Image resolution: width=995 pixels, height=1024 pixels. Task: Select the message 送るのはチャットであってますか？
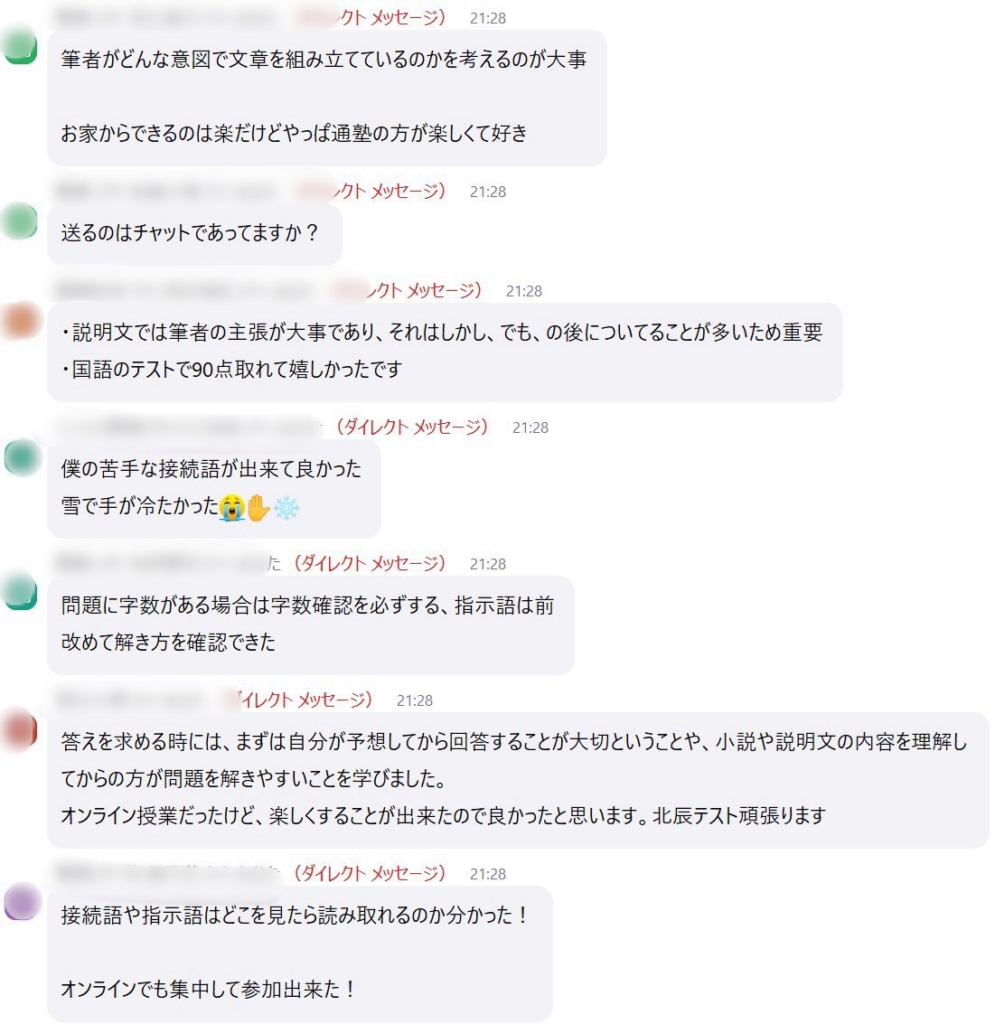pos(190,234)
